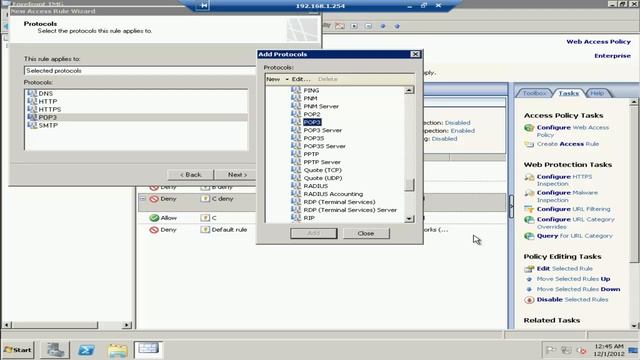Click Move Selected Rules Up
The width and height of the screenshot is (640, 360).
[573, 279]
